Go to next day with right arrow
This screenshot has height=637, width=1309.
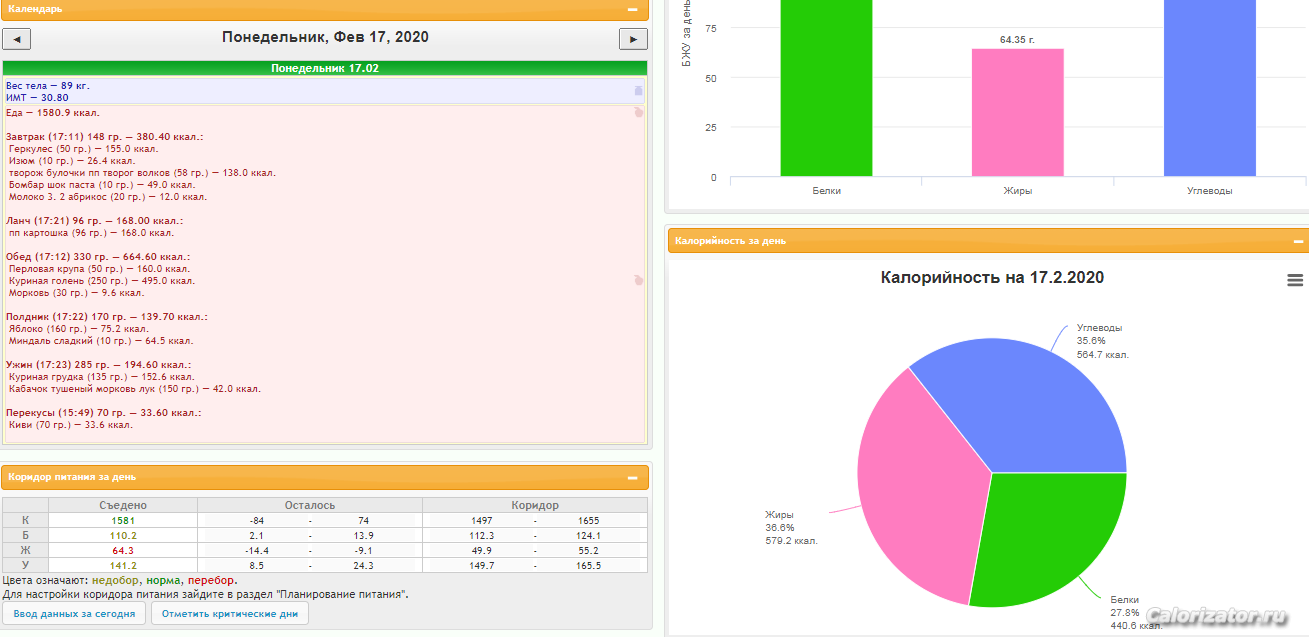pyautogui.click(x=633, y=39)
